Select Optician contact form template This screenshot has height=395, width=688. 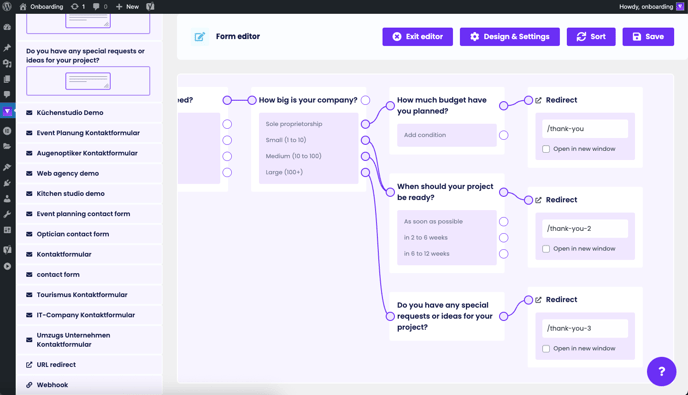pyautogui.click(x=89, y=234)
